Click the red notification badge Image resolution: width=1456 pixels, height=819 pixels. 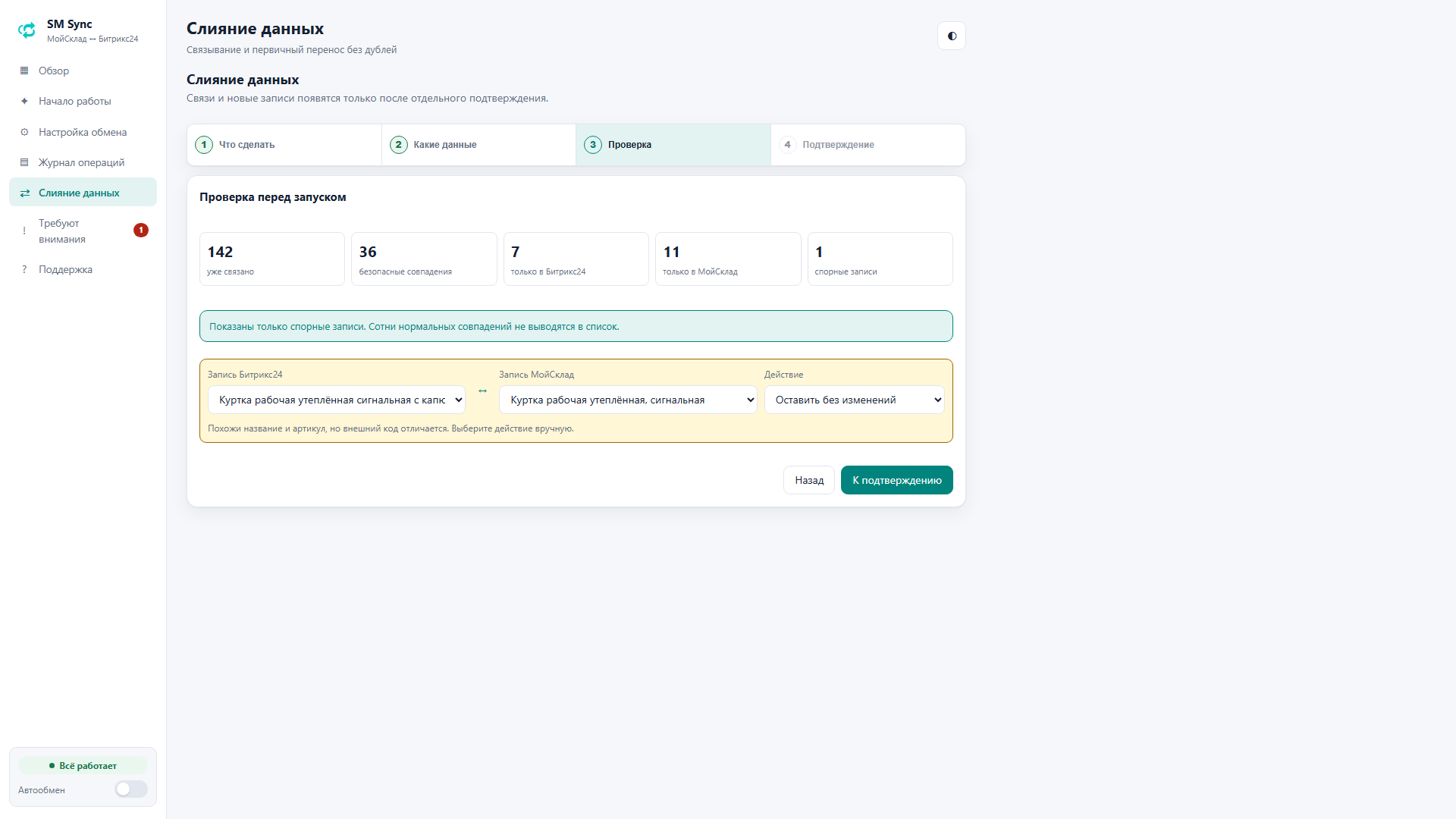[x=141, y=230]
